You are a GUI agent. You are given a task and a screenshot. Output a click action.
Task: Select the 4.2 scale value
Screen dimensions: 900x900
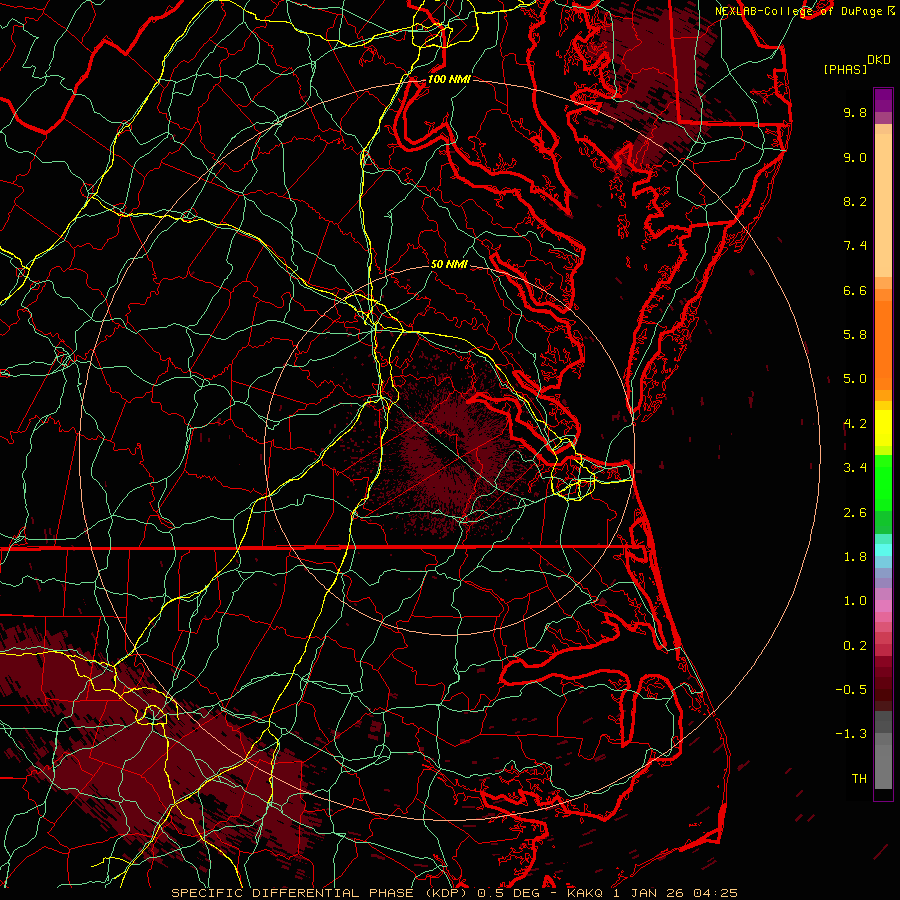[855, 424]
